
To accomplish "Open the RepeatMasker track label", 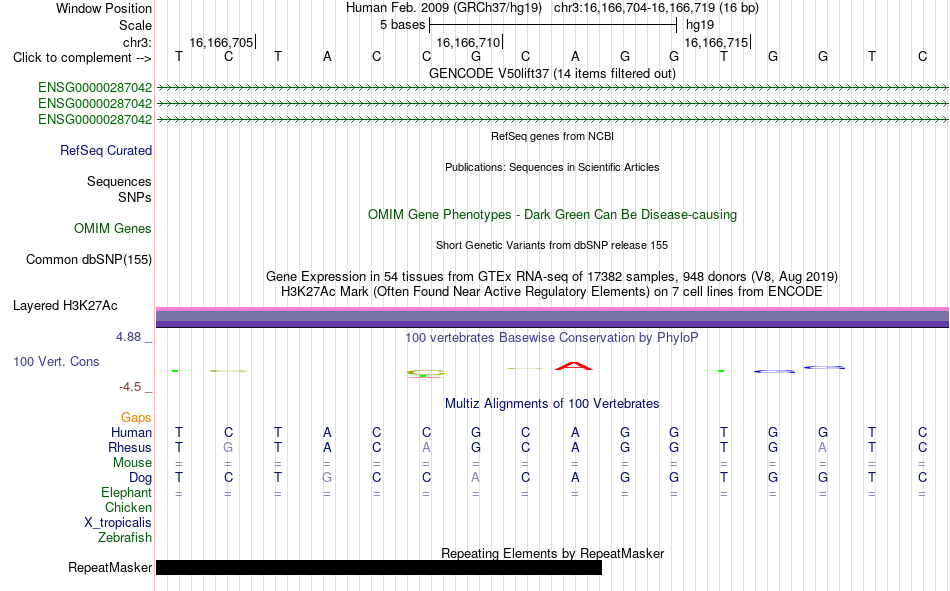I will (x=110, y=567).
